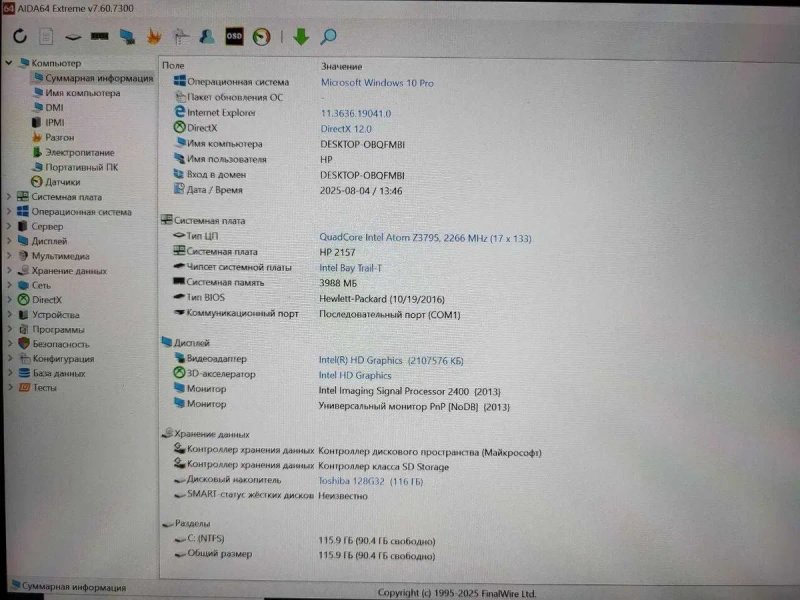Select the Системная память row

(265, 283)
